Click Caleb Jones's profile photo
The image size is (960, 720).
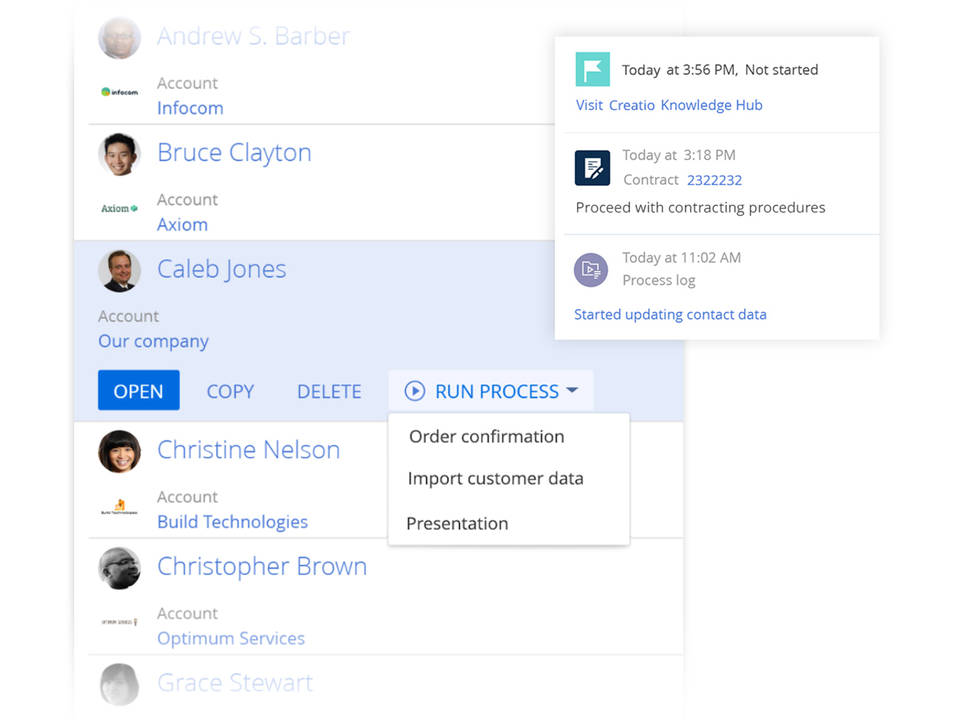click(x=119, y=271)
